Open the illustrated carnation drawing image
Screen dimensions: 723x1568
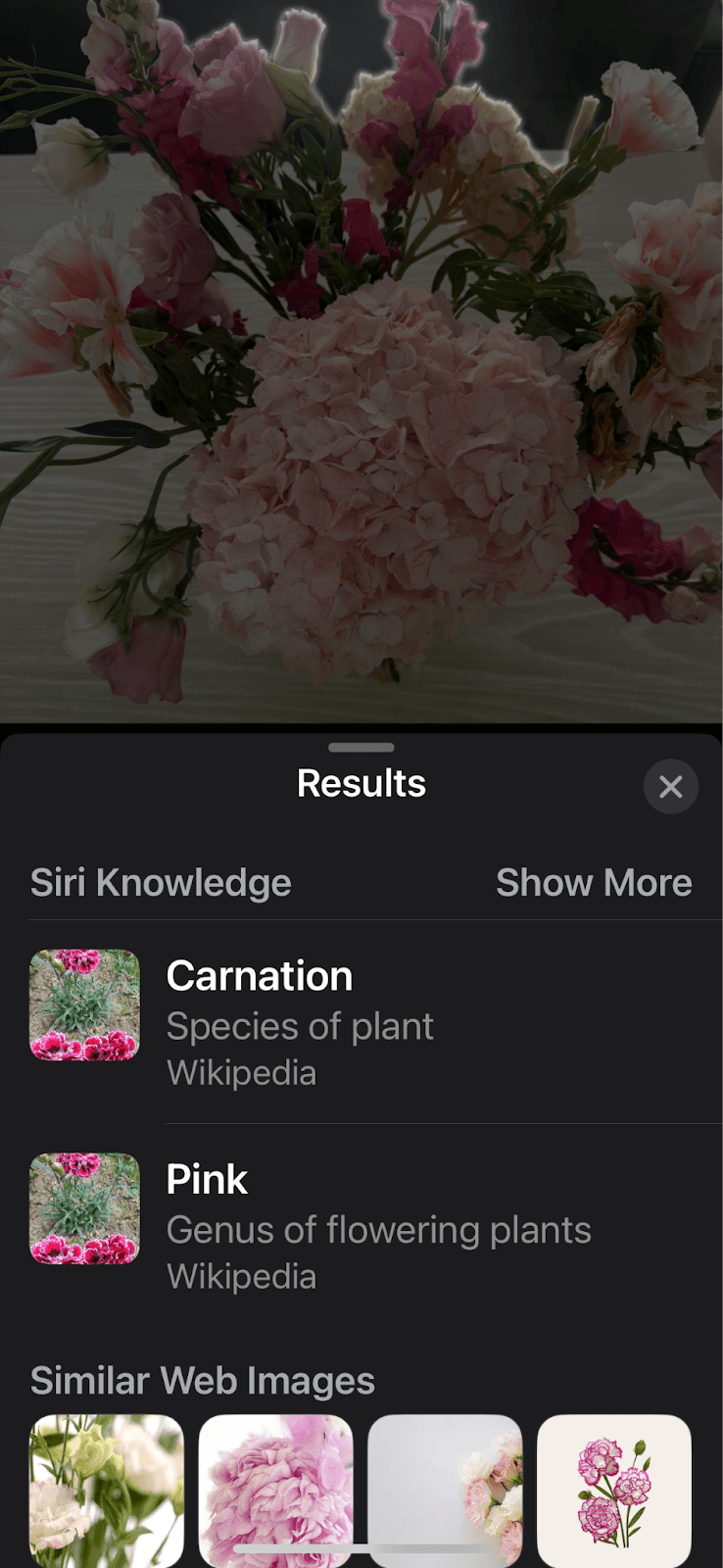[614, 1490]
